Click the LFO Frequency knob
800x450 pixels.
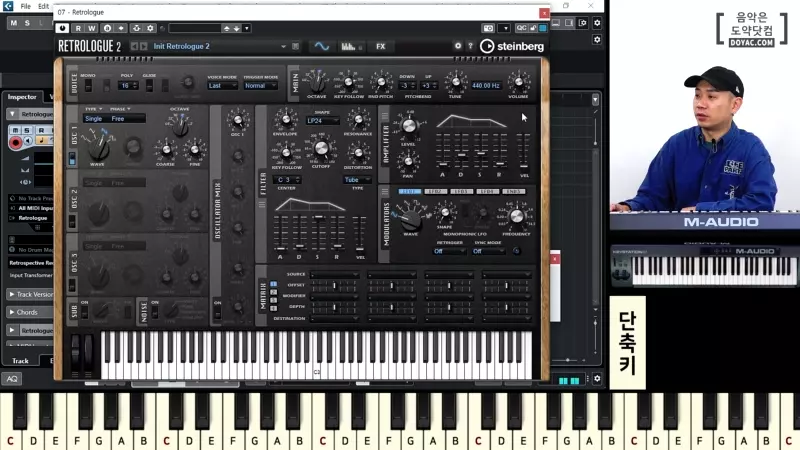516,216
